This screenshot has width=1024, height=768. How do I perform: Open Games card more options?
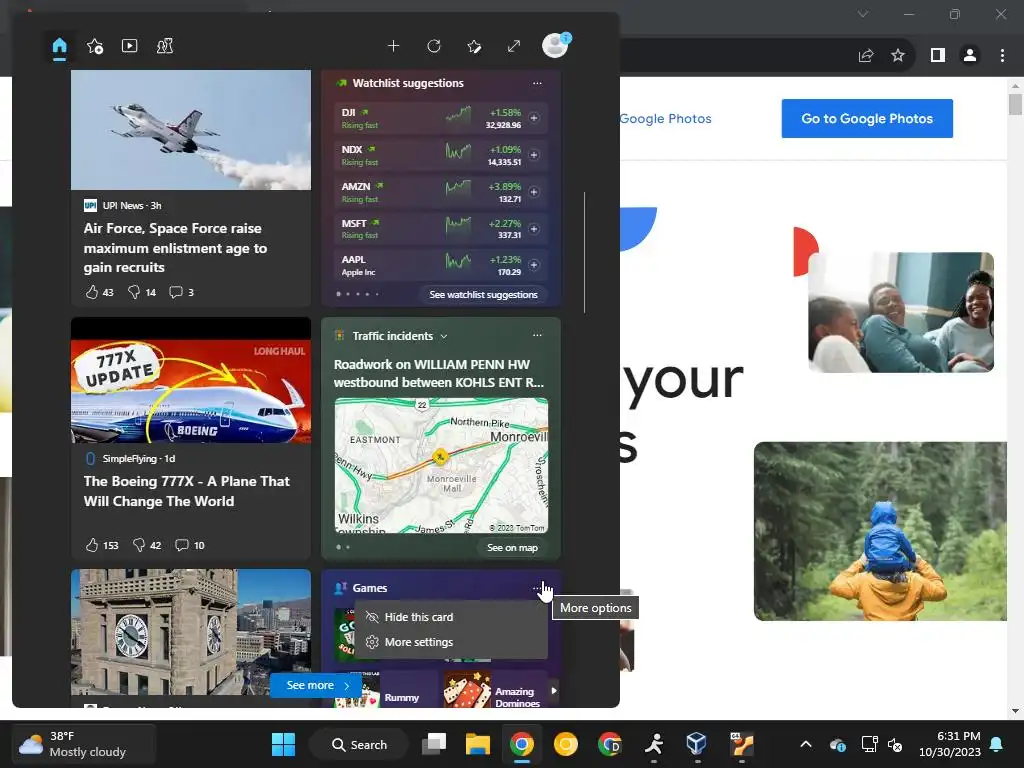[537, 588]
